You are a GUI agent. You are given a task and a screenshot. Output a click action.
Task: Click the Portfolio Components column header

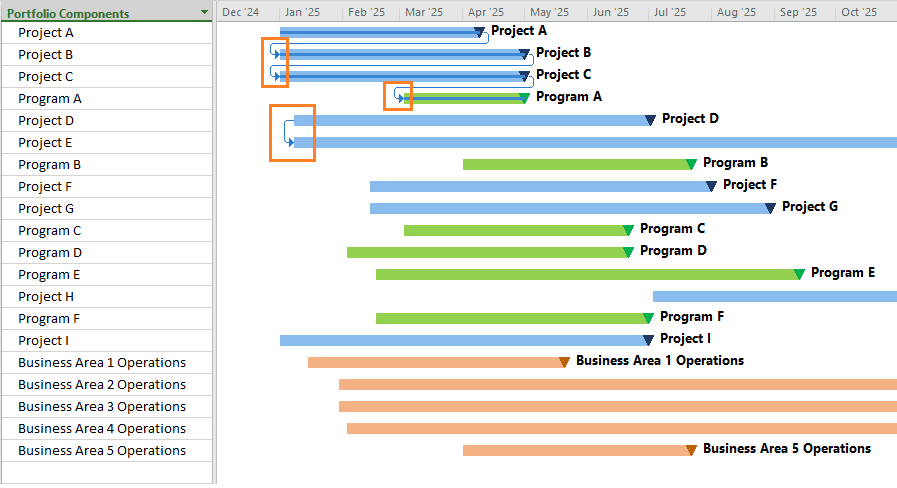[107, 13]
